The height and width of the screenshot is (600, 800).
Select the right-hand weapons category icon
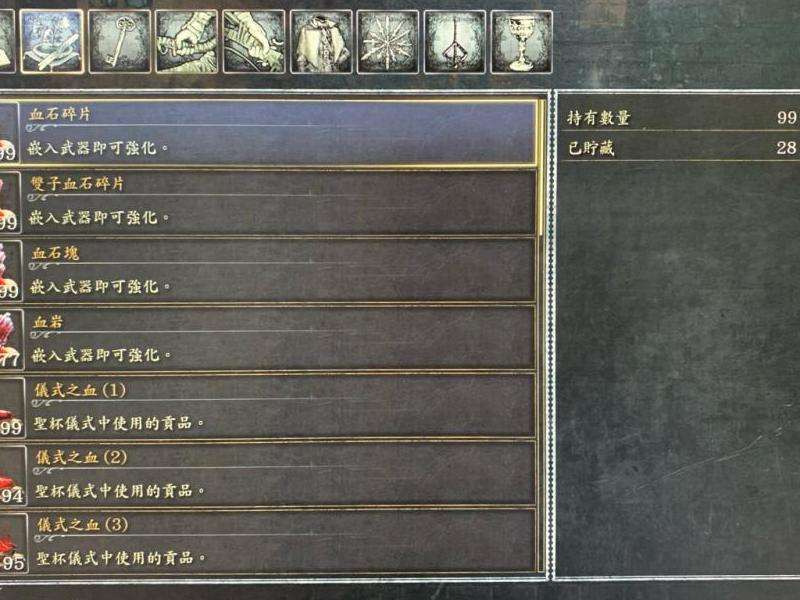click(x=187, y=42)
